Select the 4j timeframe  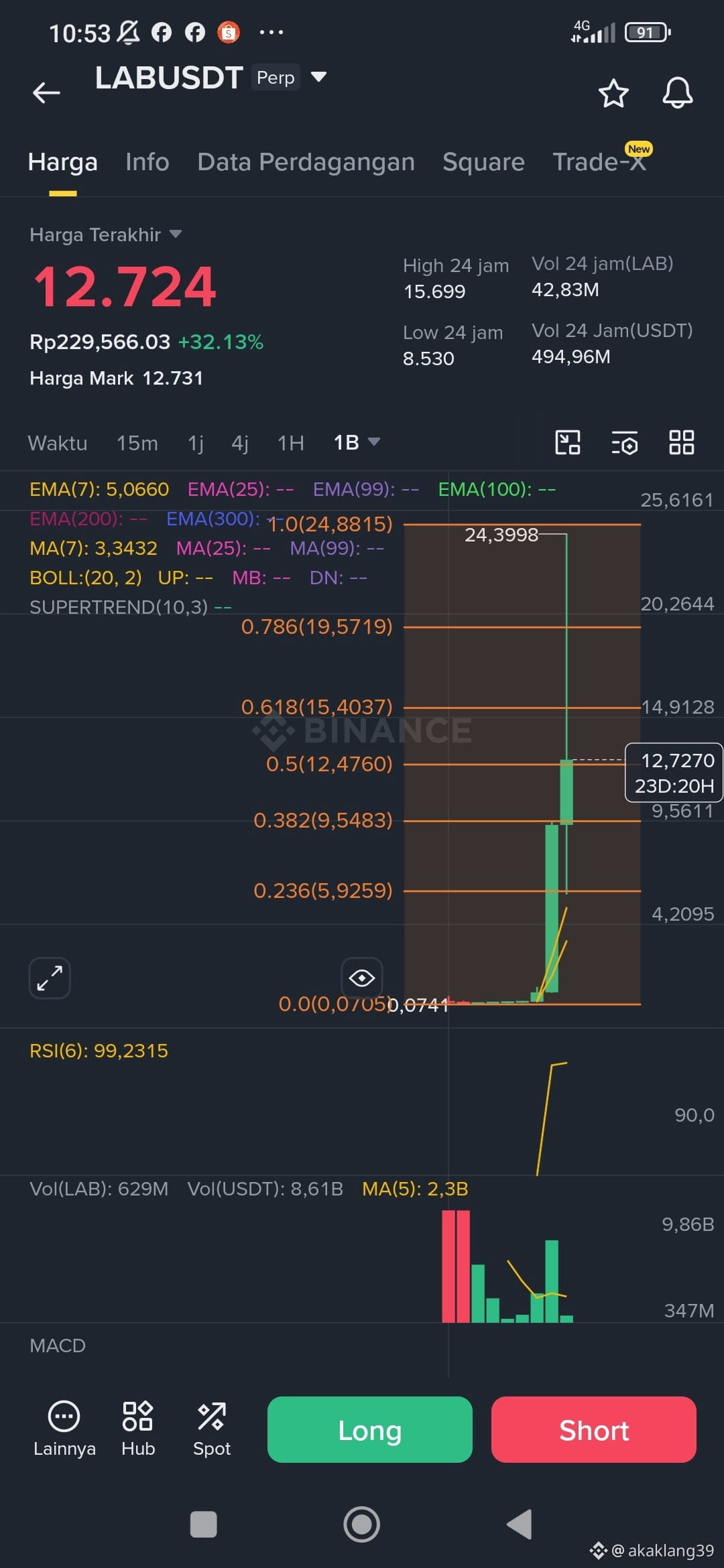[240, 443]
